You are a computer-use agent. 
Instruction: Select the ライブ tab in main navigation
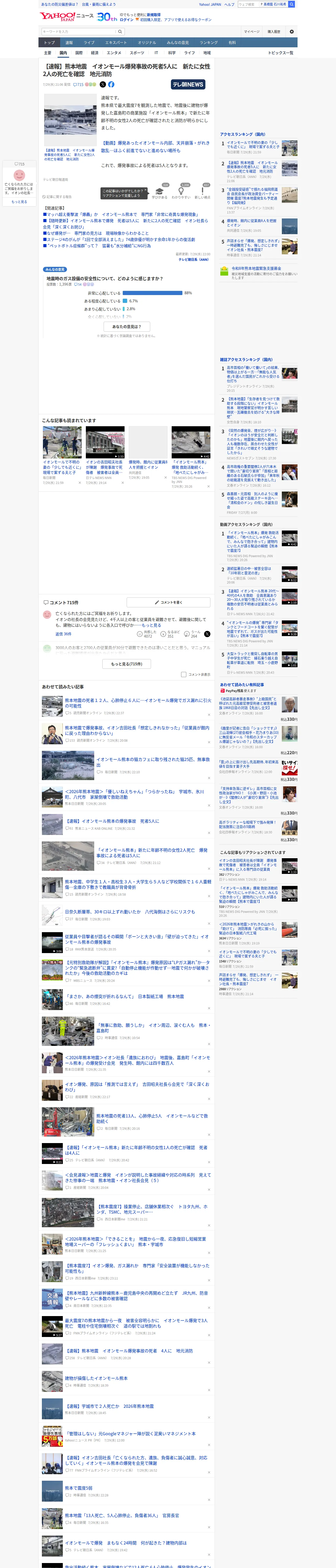tap(89, 43)
